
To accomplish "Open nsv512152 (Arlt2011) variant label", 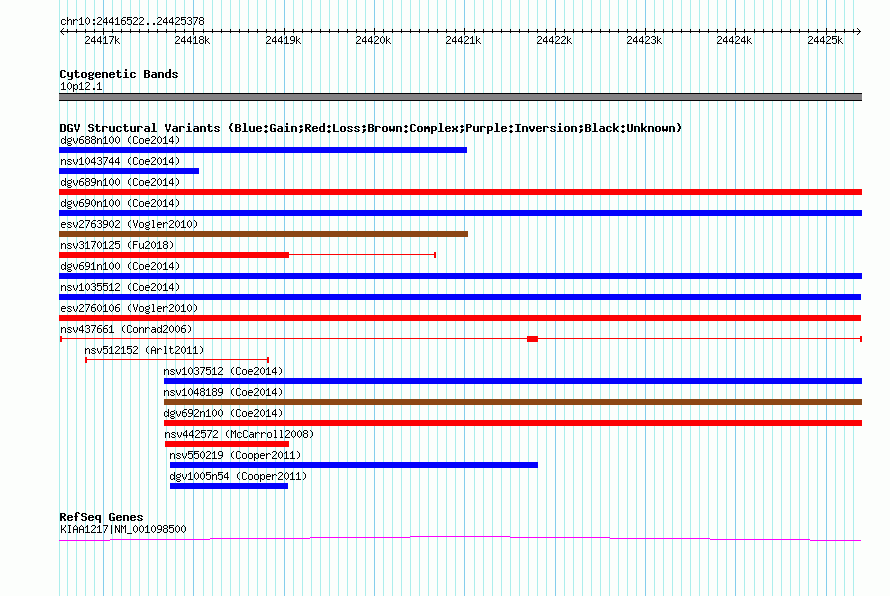I will pos(144,350).
